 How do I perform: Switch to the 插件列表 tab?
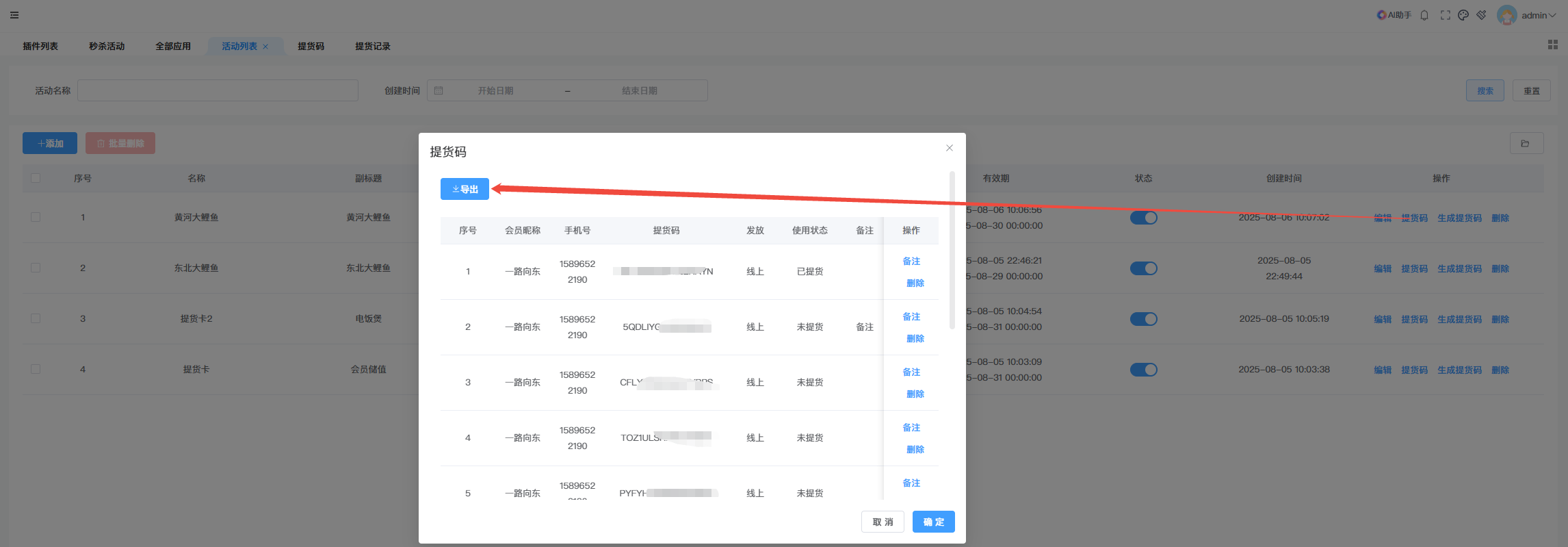pos(40,47)
